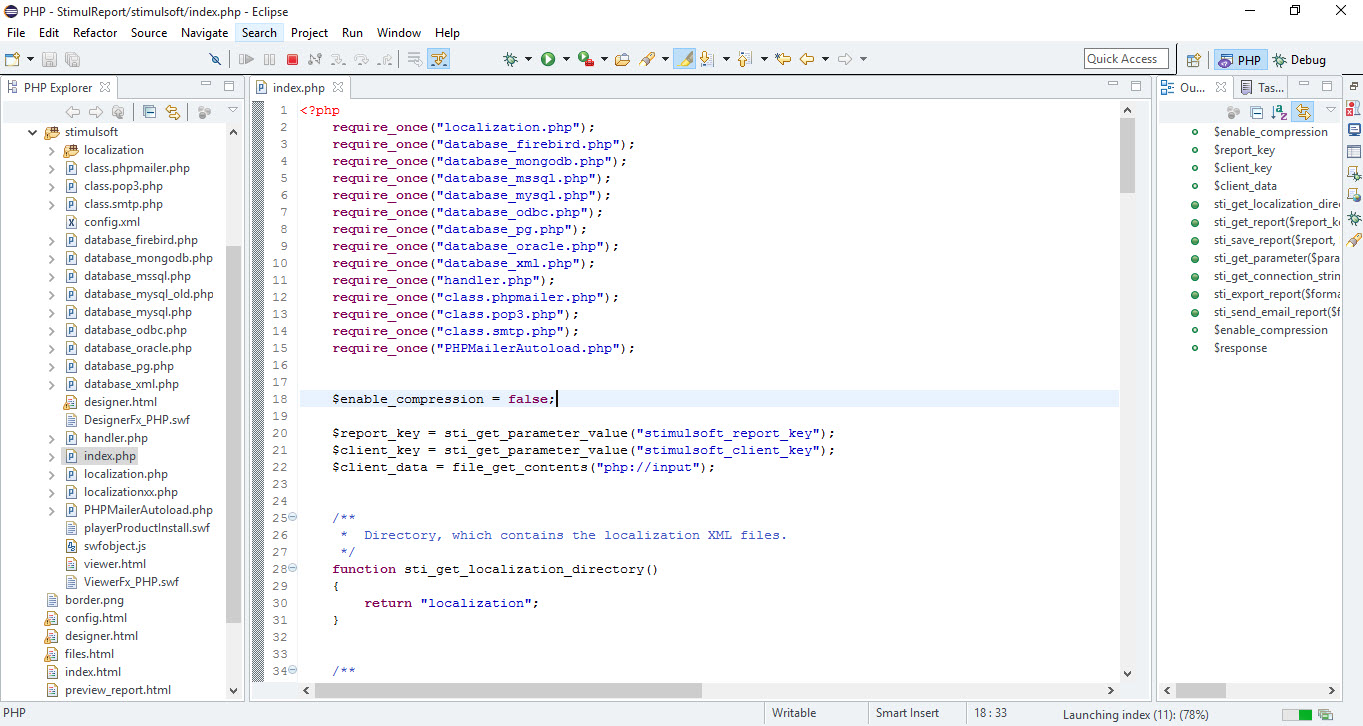Click the Next Annotation icon

[x=708, y=59]
